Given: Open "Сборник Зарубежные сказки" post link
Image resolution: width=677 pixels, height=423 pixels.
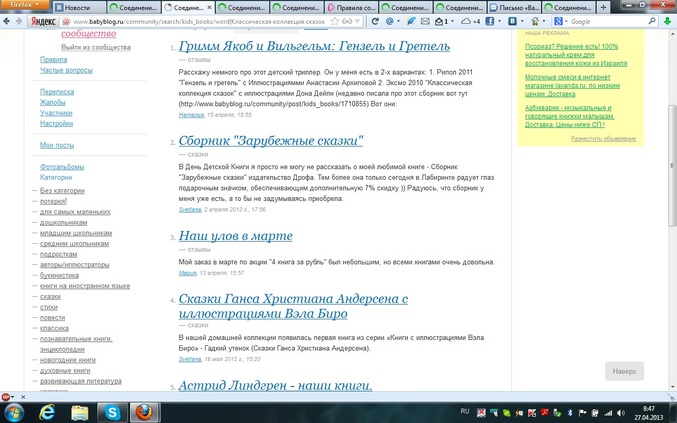Looking at the screenshot, I should click(271, 141).
